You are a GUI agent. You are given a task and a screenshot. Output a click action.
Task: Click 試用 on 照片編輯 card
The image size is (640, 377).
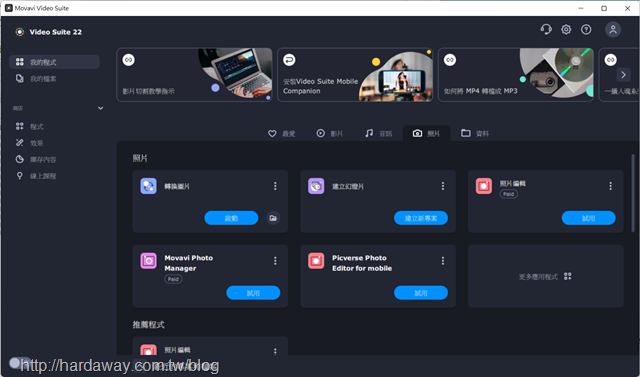point(589,218)
